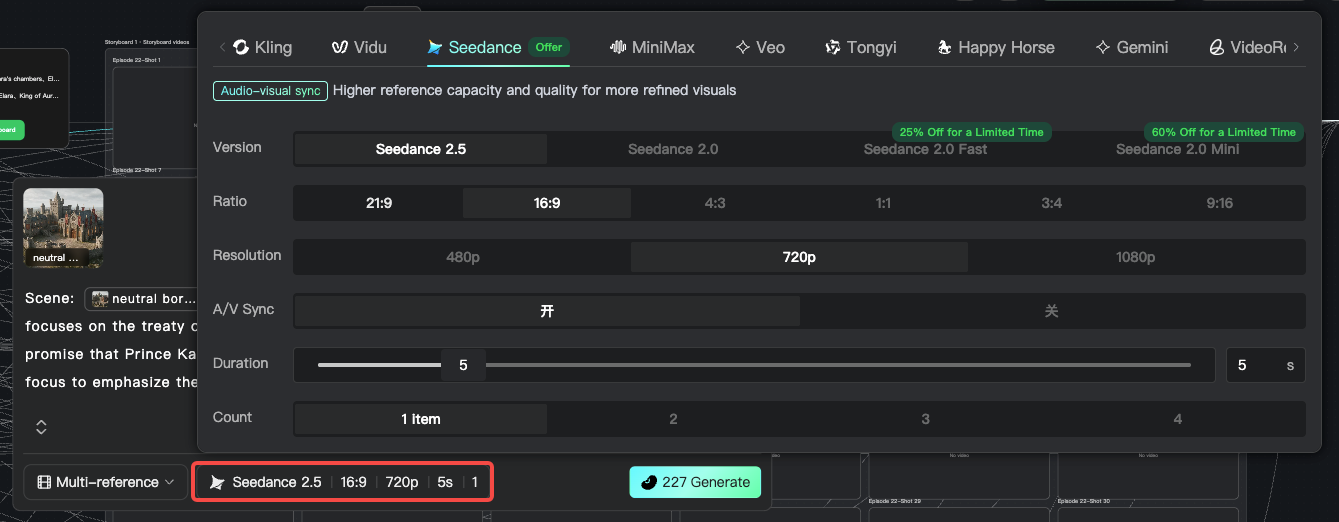The width and height of the screenshot is (1339, 522).
Task: Choose the Seedance 2.0 version
Action: click(x=673, y=149)
